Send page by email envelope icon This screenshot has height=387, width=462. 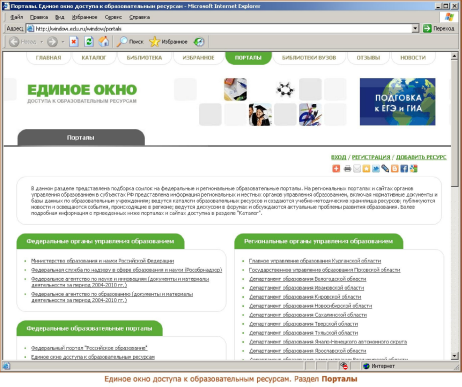[x=357, y=169]
